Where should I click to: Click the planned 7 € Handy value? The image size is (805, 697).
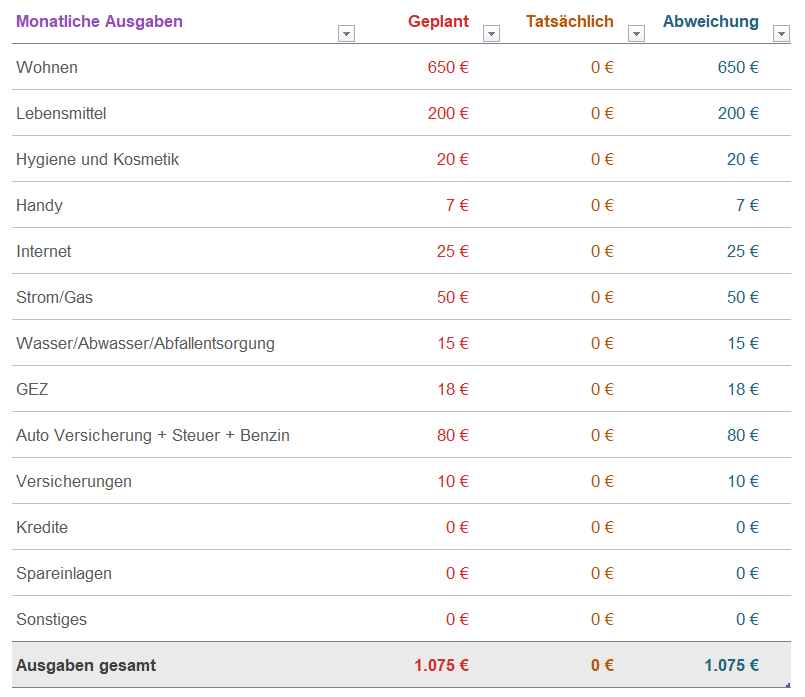tap(457, 205)
